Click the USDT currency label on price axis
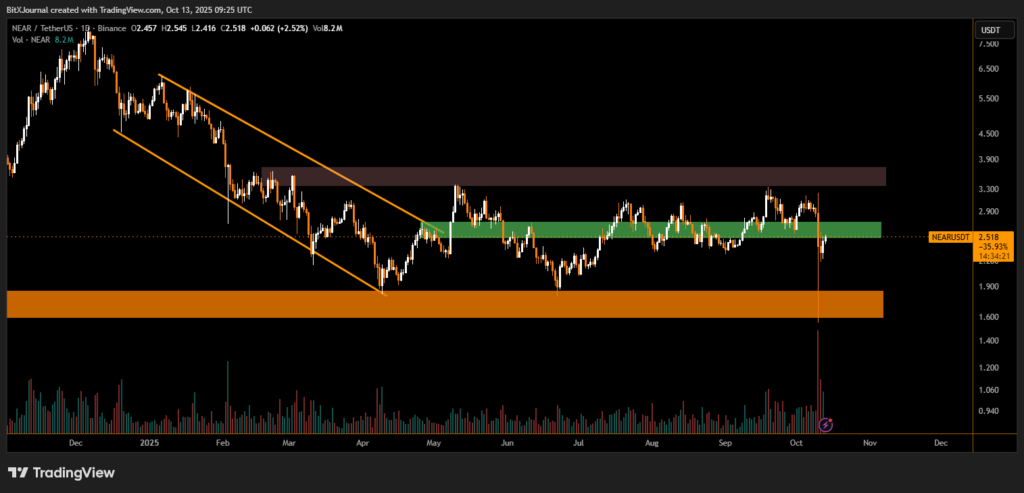 pos(990,30)
